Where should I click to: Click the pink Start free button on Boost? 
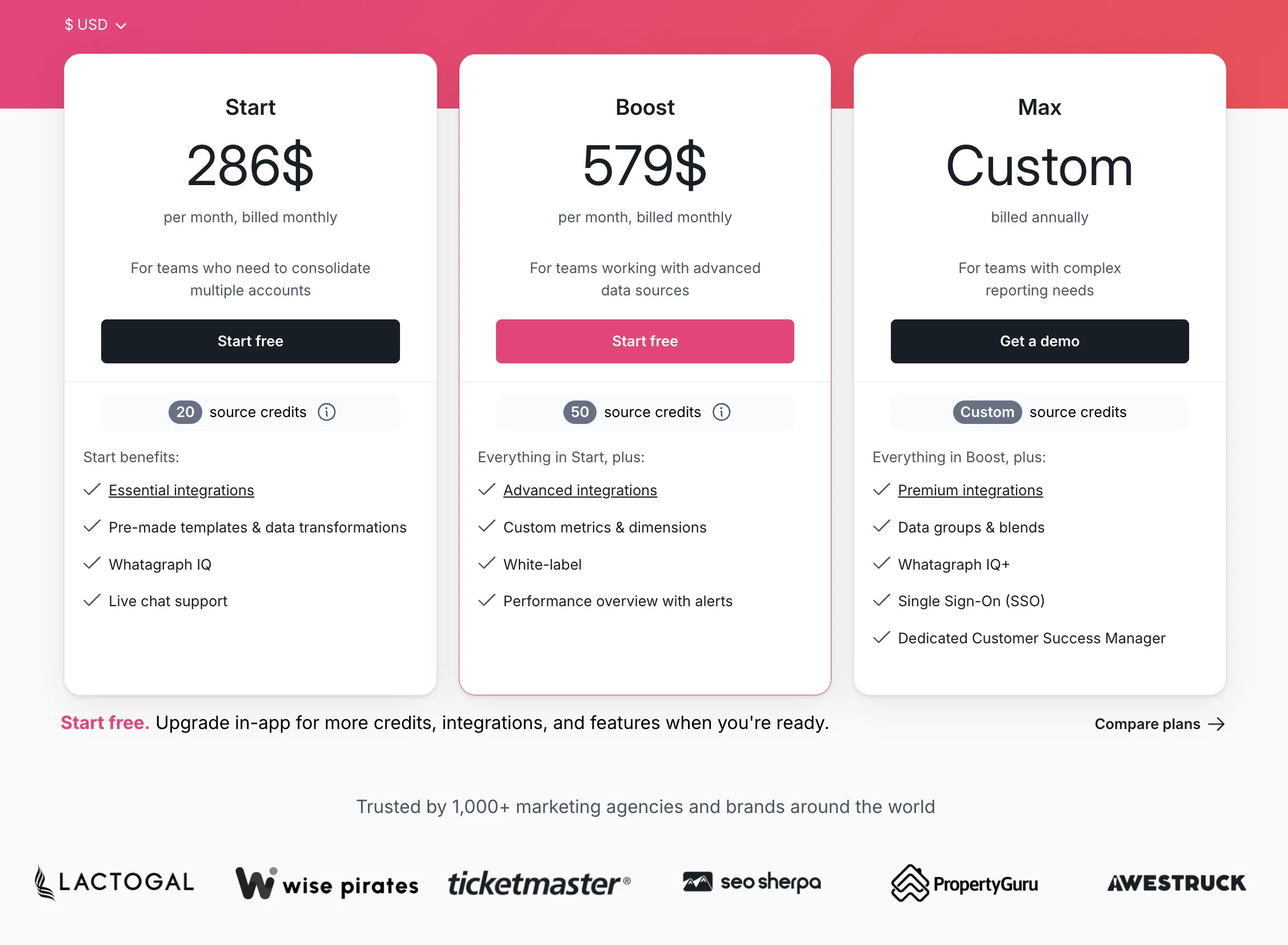coord(645,341)
